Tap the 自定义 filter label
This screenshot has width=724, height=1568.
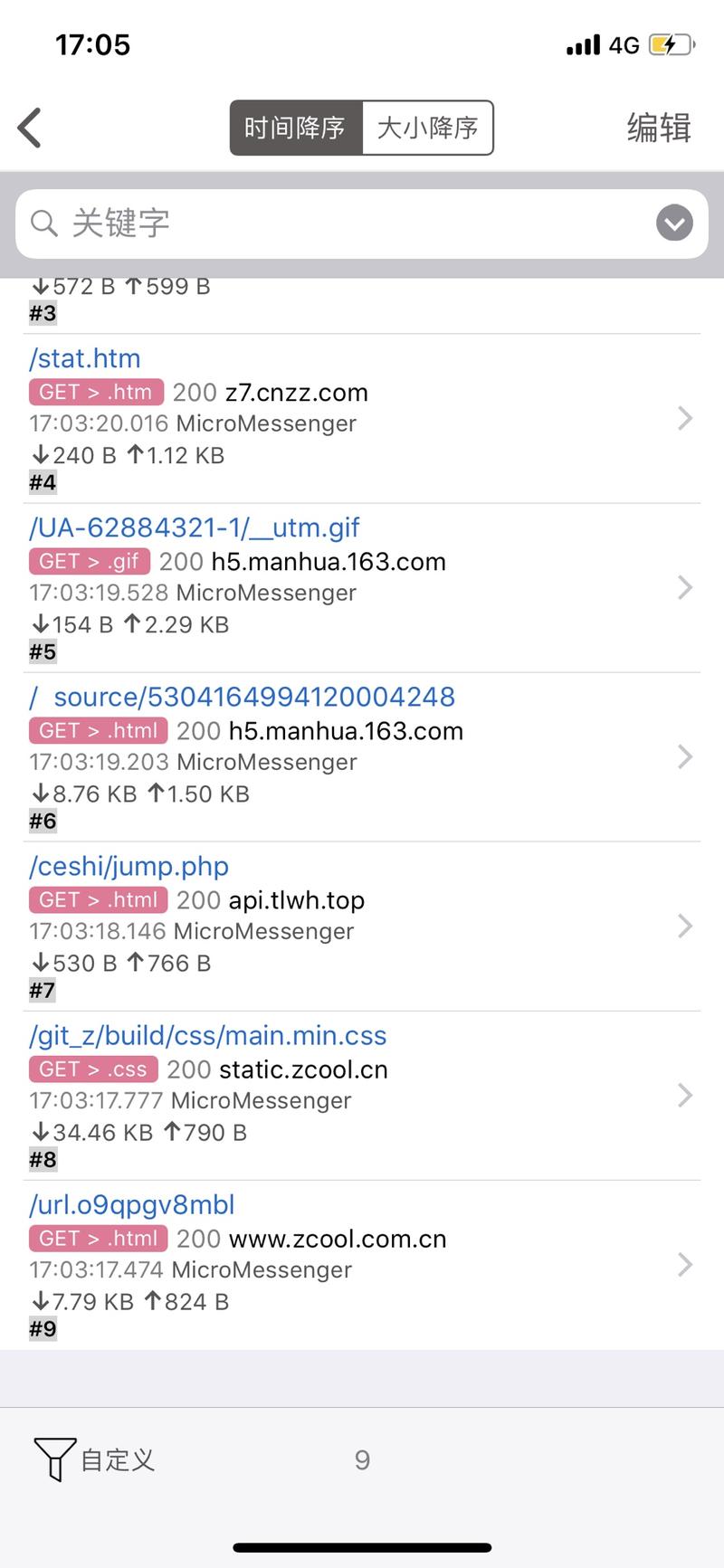click(x=118, y=1459)
